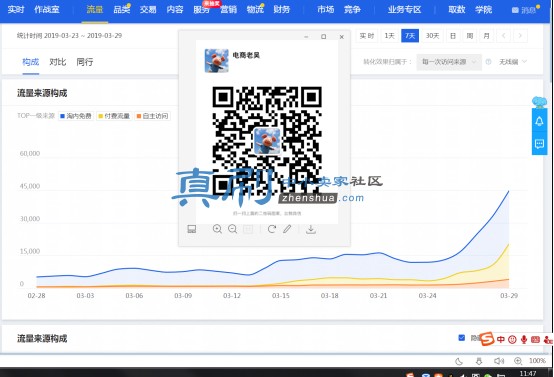This screenshot has height=377, width=554.
Task: Select the 日 granularity button
Action: pyautogui.click(x=453, y=36)
